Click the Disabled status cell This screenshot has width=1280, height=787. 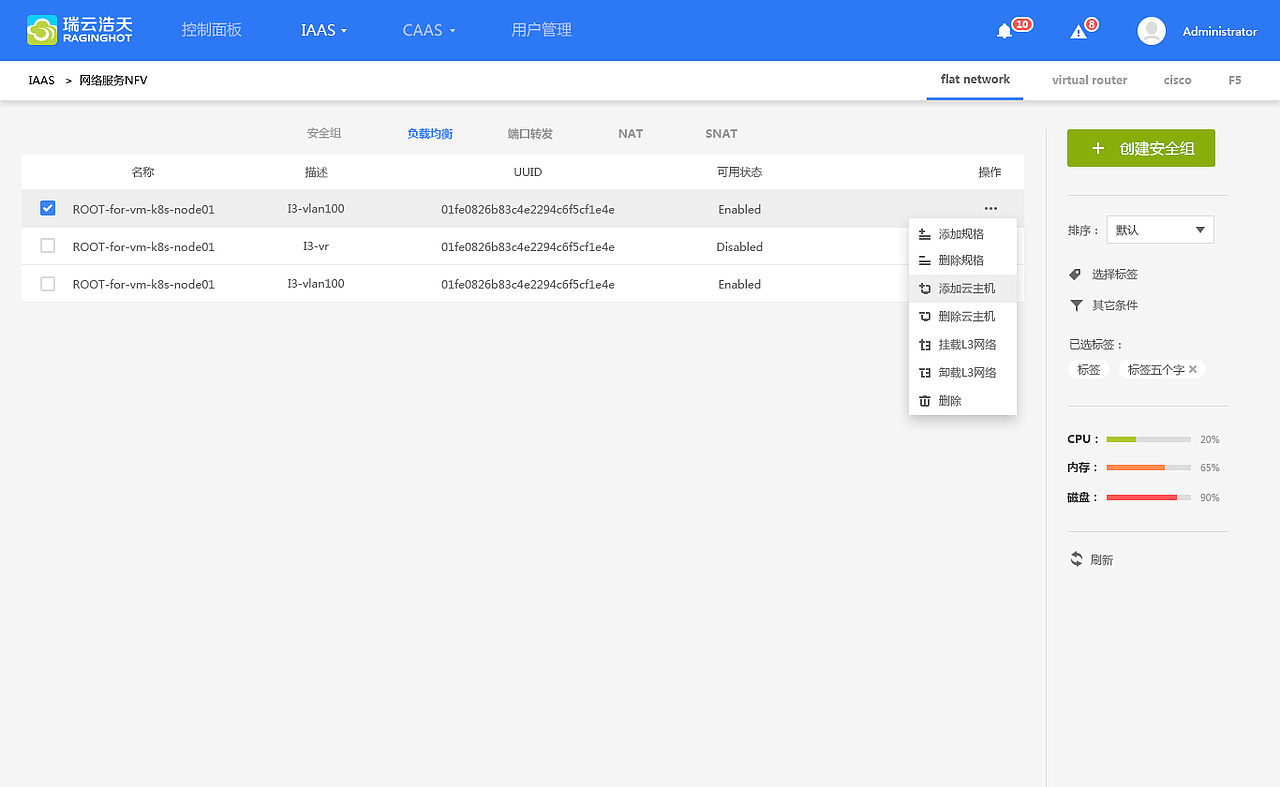pyautogui.click(x=739, y=247)
